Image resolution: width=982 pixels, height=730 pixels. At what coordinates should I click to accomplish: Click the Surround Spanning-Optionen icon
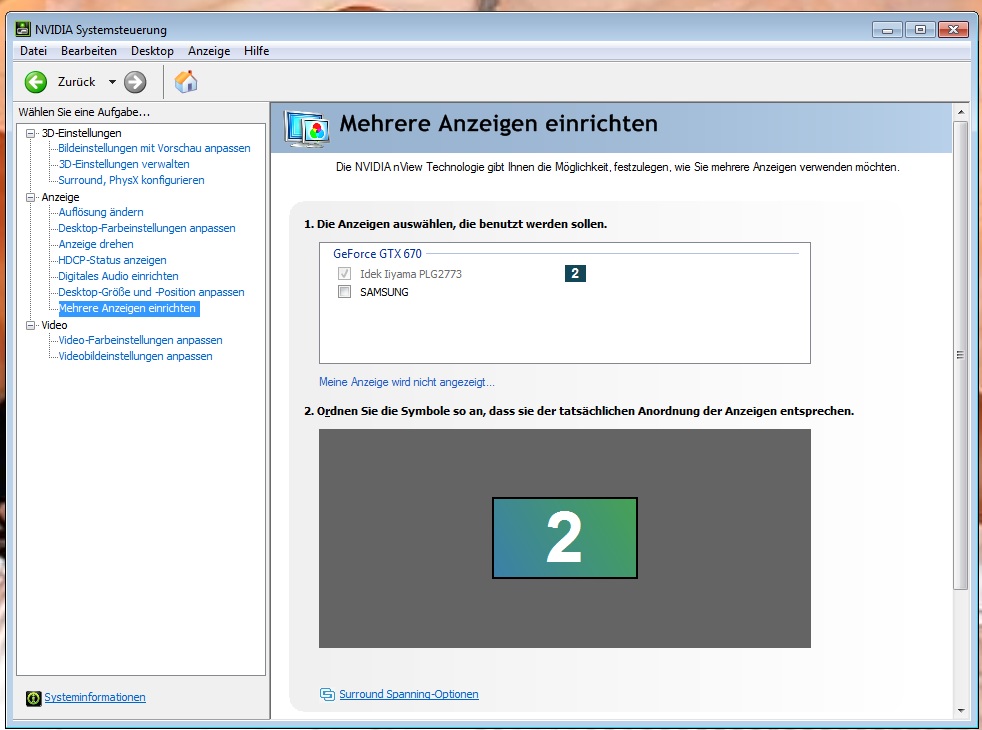coord(327,694)
